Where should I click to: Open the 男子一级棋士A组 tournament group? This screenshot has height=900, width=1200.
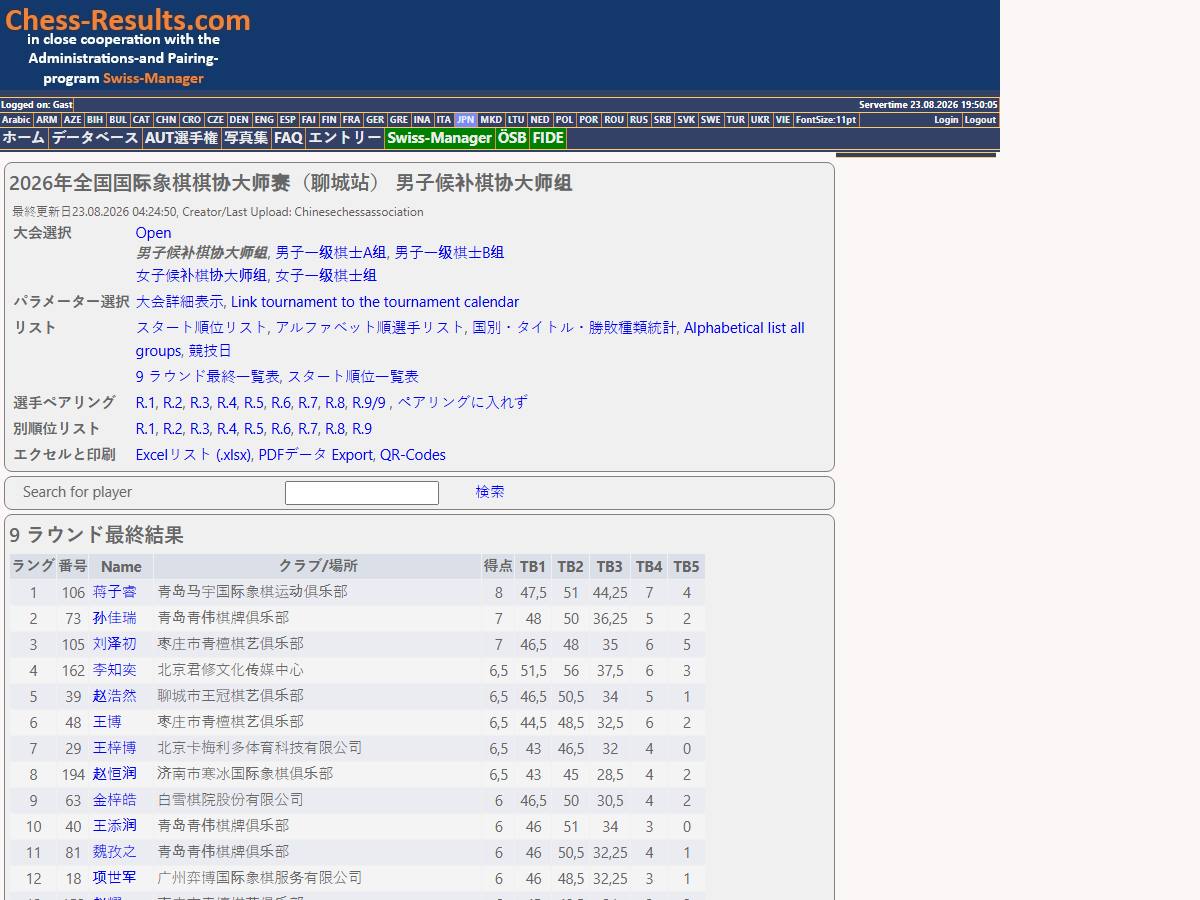tap(331, 252)
